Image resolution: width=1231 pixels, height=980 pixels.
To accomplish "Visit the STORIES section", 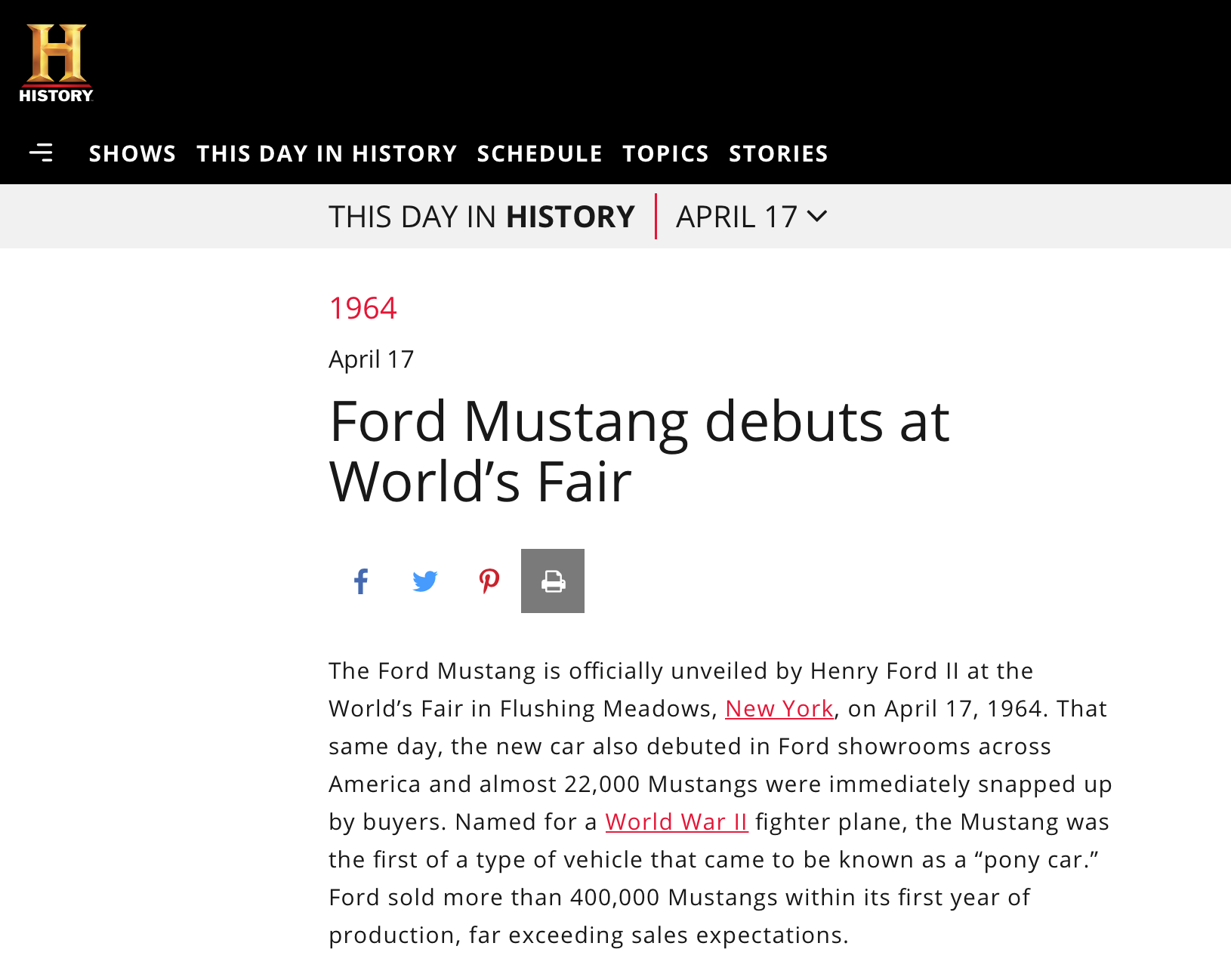I will tap(778, 153).
